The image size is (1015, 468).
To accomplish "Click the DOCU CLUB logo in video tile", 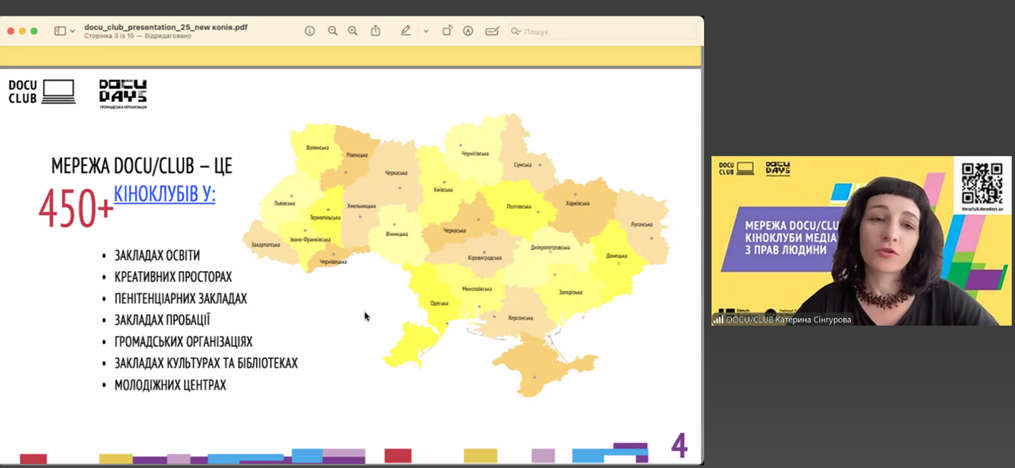I will [x=737, y=168].
